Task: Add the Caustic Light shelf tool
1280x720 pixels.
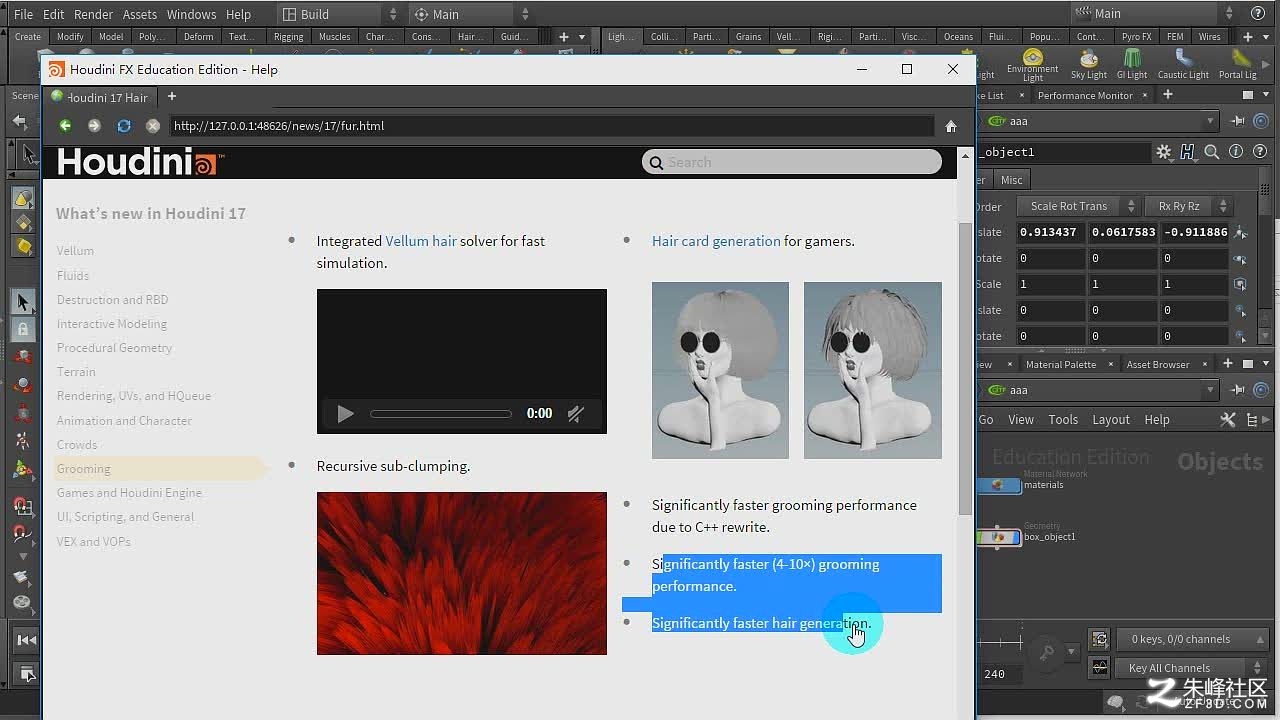Action: tap(1183, 66)
